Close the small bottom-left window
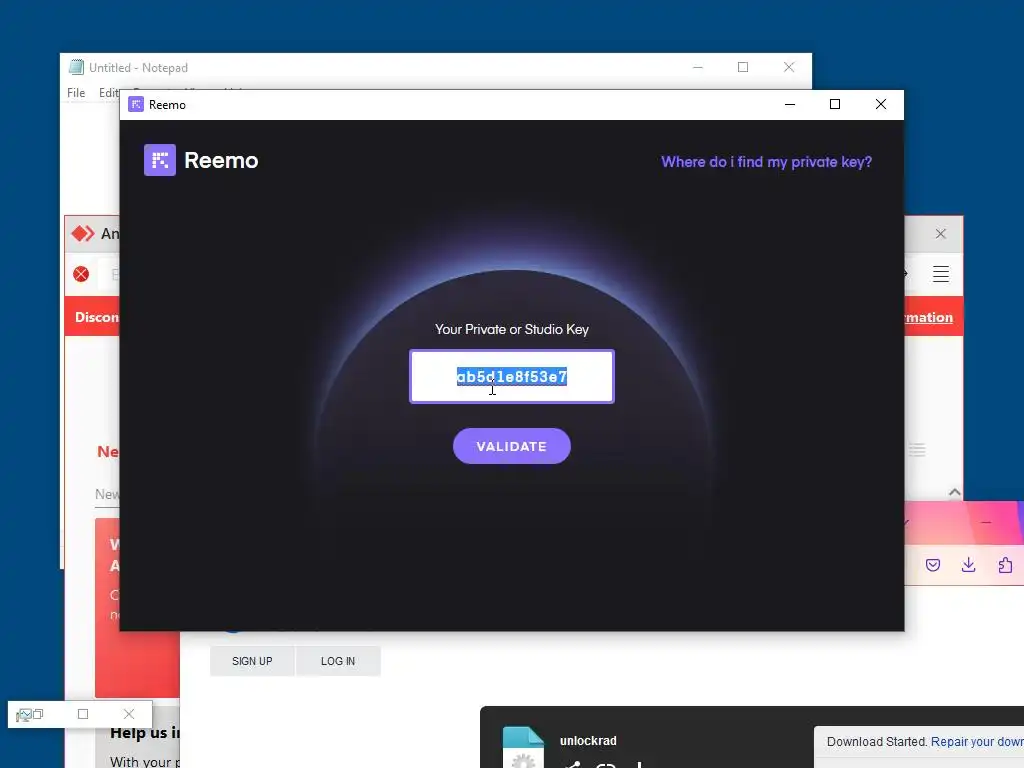 pos(129,714)
